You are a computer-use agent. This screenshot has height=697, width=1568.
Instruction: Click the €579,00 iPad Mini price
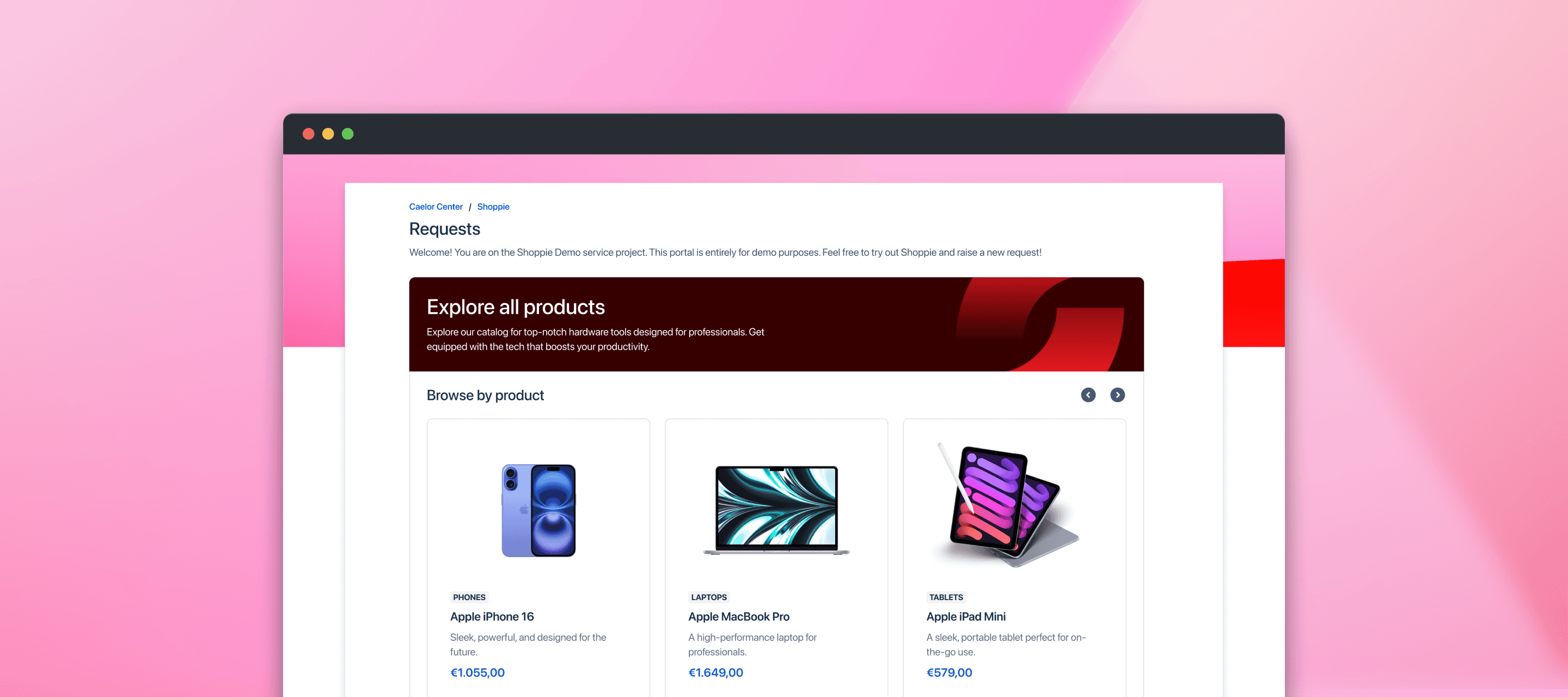coord(949,672)
